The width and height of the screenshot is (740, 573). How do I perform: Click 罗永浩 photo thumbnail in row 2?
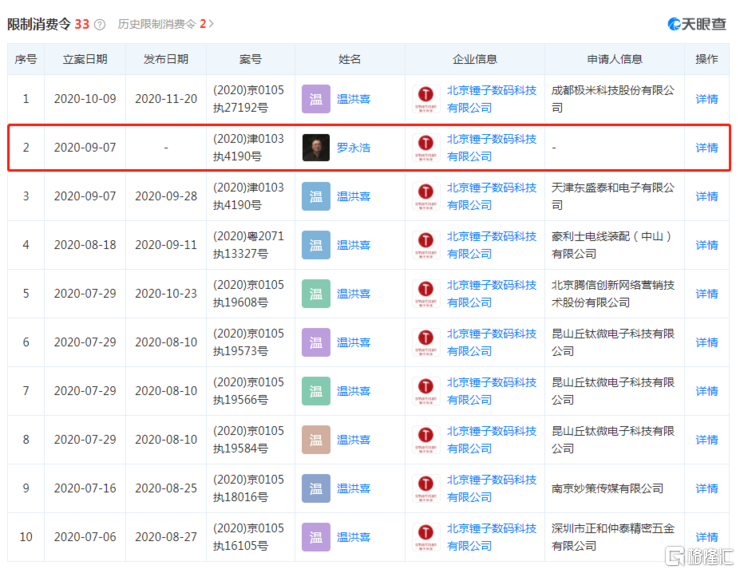316,148
